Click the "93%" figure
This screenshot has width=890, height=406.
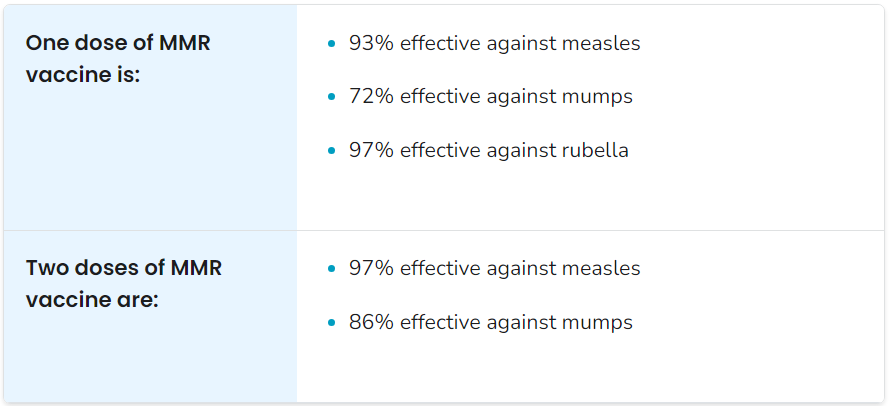point(371,43)
